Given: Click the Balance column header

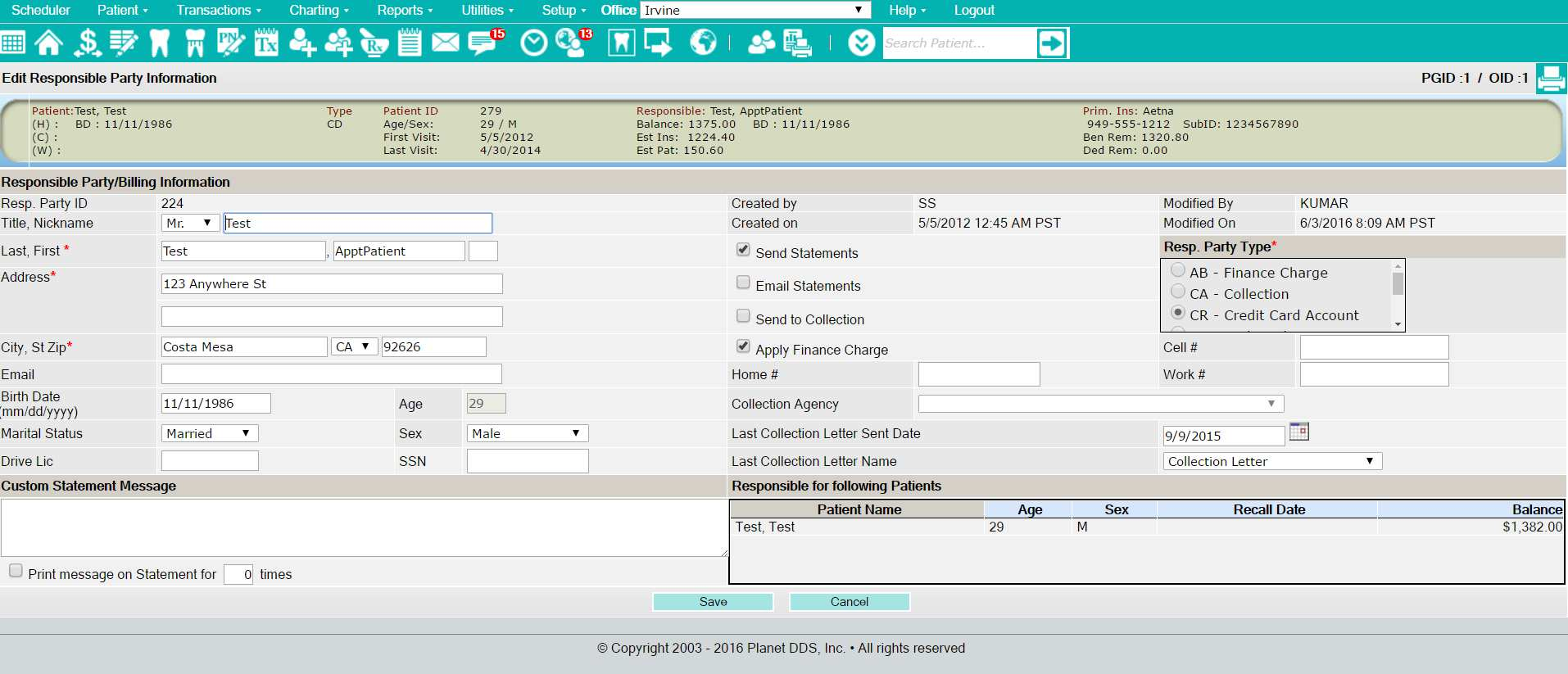Looking at the screenshot, I should [x=1471, y=509].
